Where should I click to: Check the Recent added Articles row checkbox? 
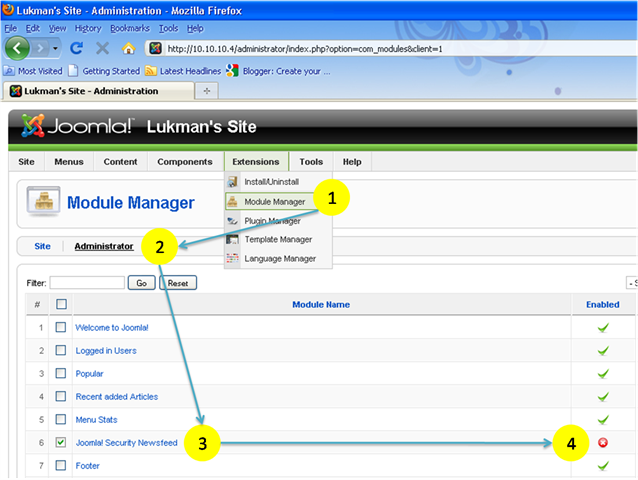coord(61,396)
